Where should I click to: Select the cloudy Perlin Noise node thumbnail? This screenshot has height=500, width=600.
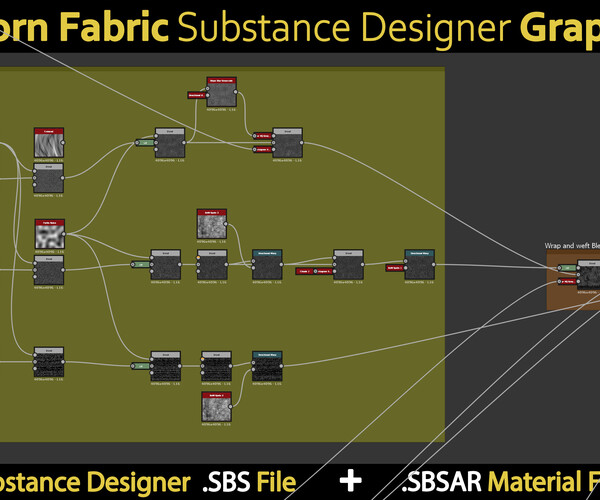(50, 234)
